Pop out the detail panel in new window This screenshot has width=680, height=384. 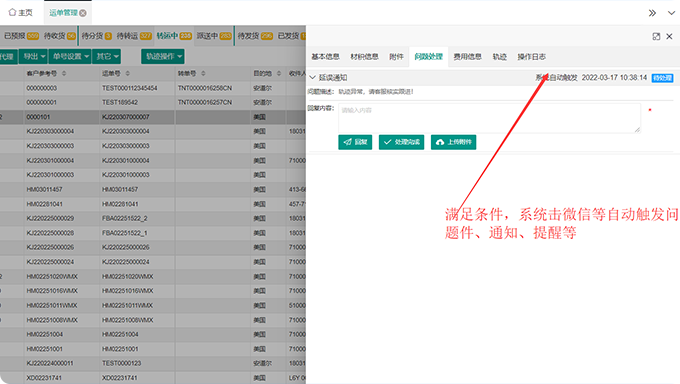[x=656, y=36]
